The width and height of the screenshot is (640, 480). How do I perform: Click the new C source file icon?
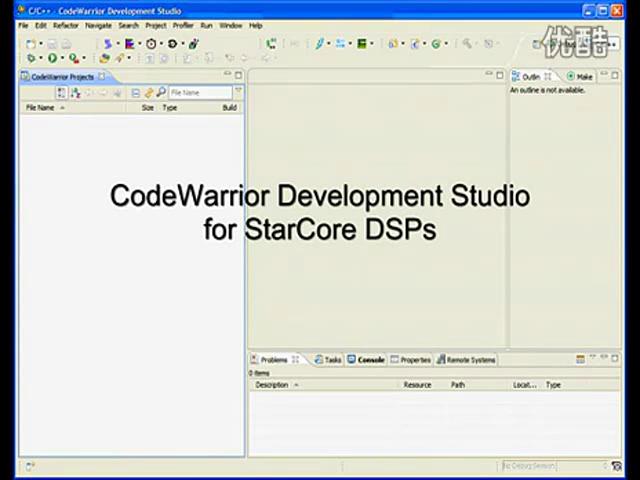point(415,44)
